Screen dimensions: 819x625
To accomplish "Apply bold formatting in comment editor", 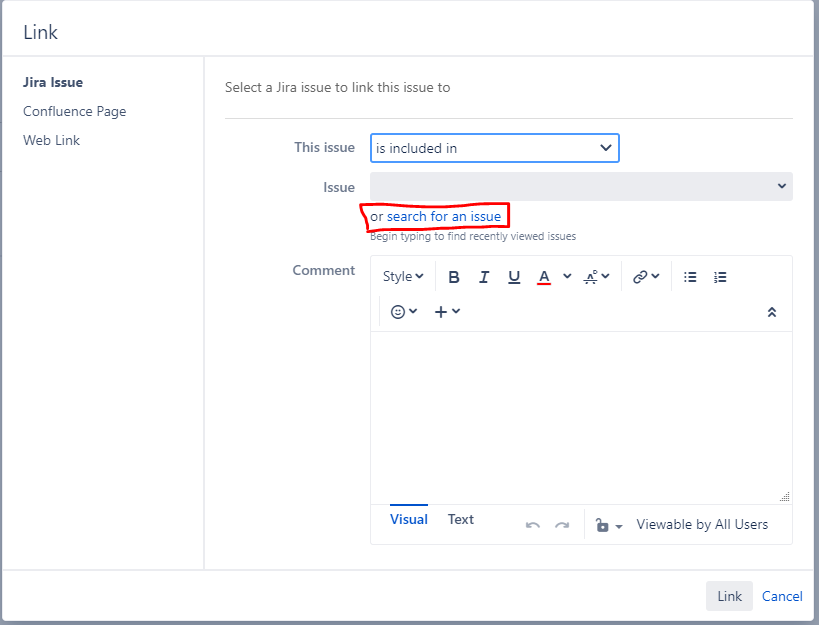I will coord(453,277).
